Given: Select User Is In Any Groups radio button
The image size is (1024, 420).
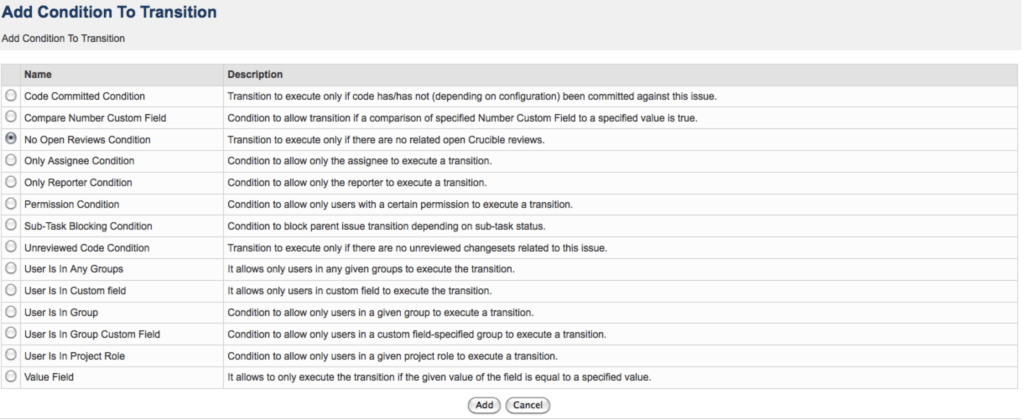Looking at the screenshot, I should 11,268.
